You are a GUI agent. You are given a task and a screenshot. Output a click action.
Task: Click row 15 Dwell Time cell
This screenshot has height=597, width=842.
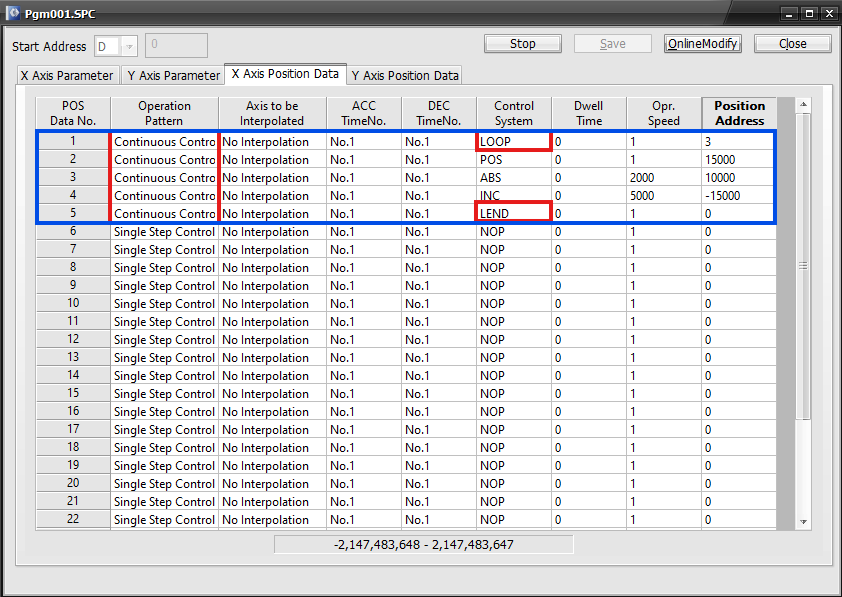[589, 394]
